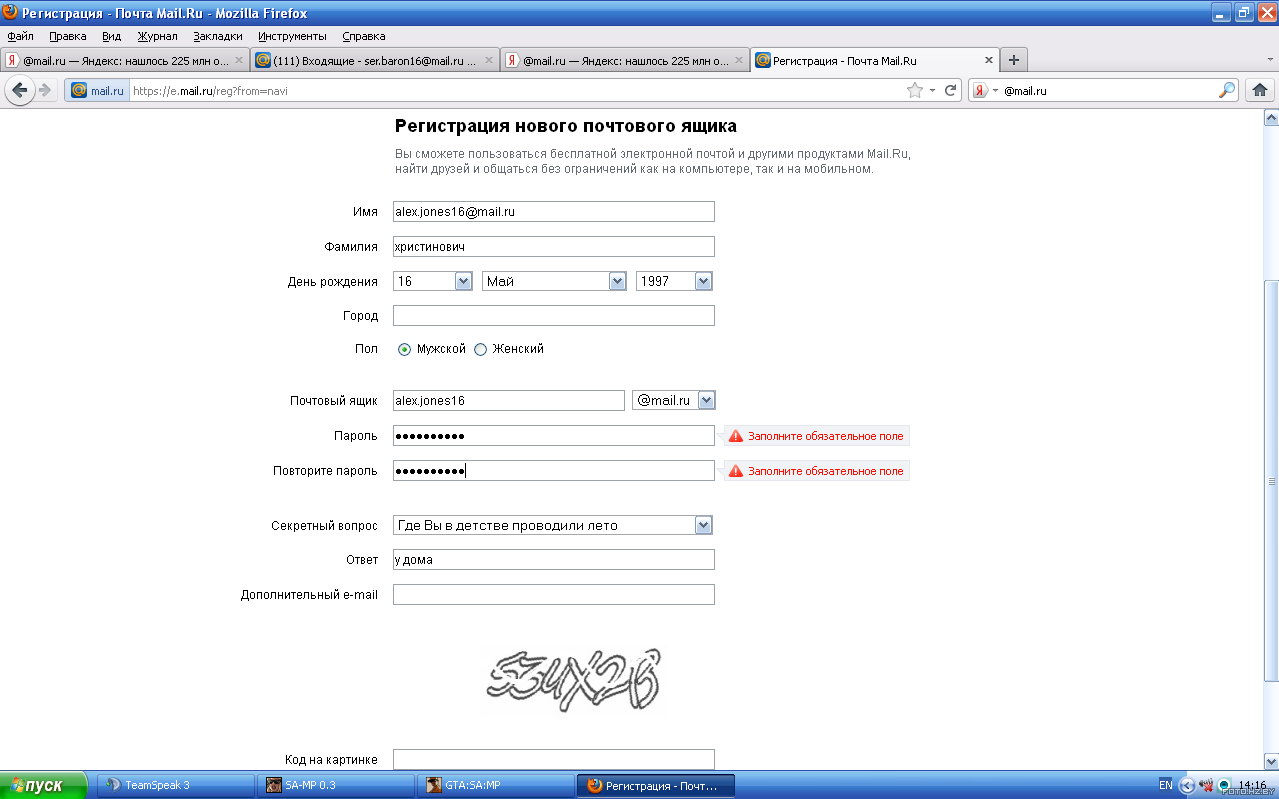Click the warning icon next to Повторите пароль
Screen dimensions: 1279x799
pos(736,471)
